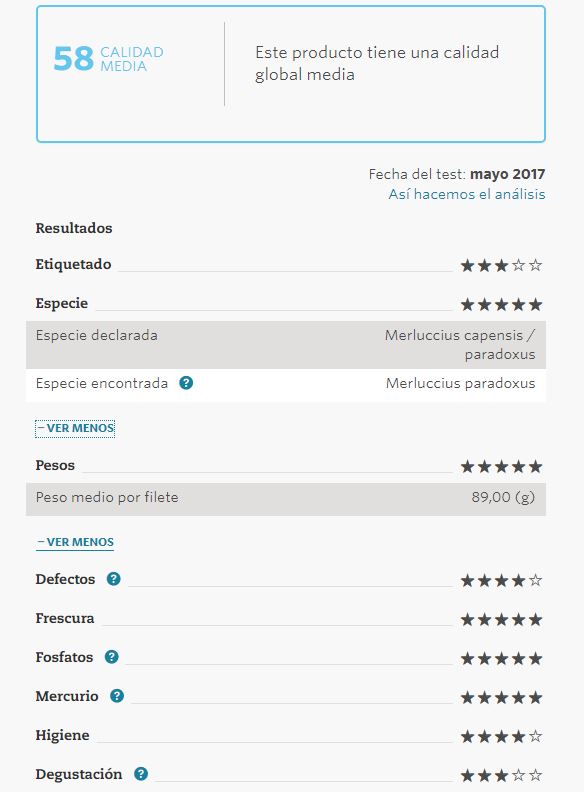
Task: Click the Etiquetado star rating
Action: [501, 265]
